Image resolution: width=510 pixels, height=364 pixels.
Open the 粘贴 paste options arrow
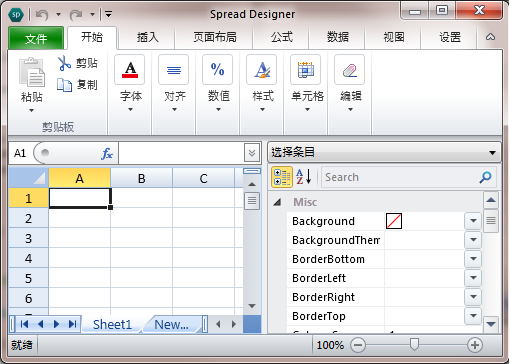tap(31, 110)
